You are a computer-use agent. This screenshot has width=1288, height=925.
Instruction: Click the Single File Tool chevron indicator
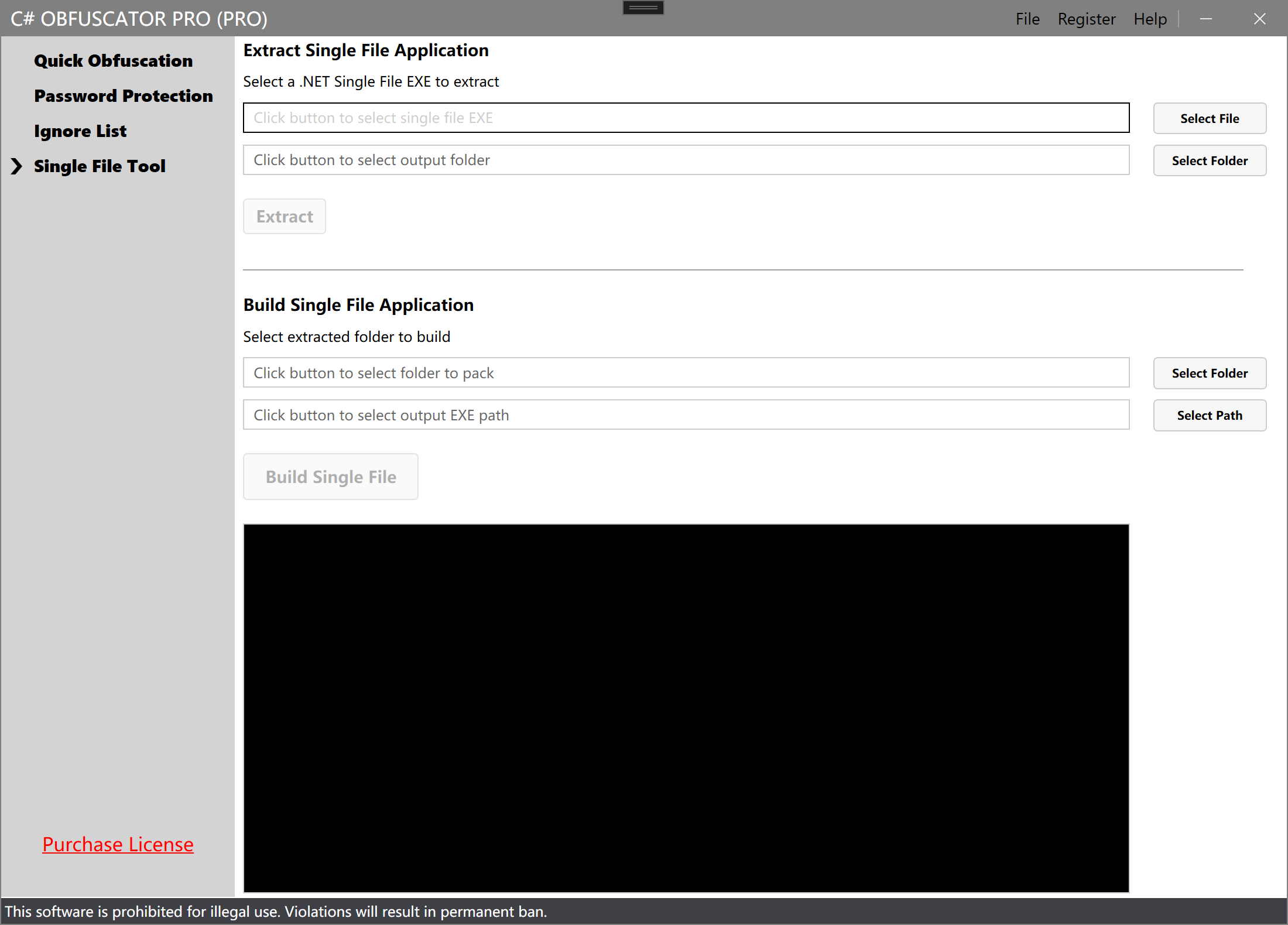16,166
